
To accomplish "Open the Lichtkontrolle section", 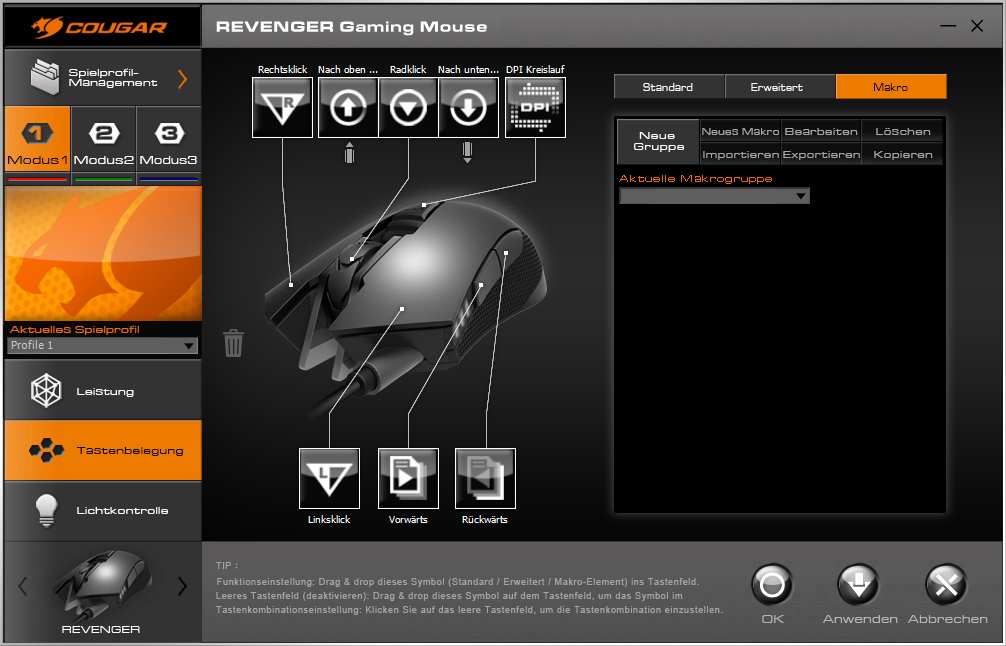I will point(102,510).
